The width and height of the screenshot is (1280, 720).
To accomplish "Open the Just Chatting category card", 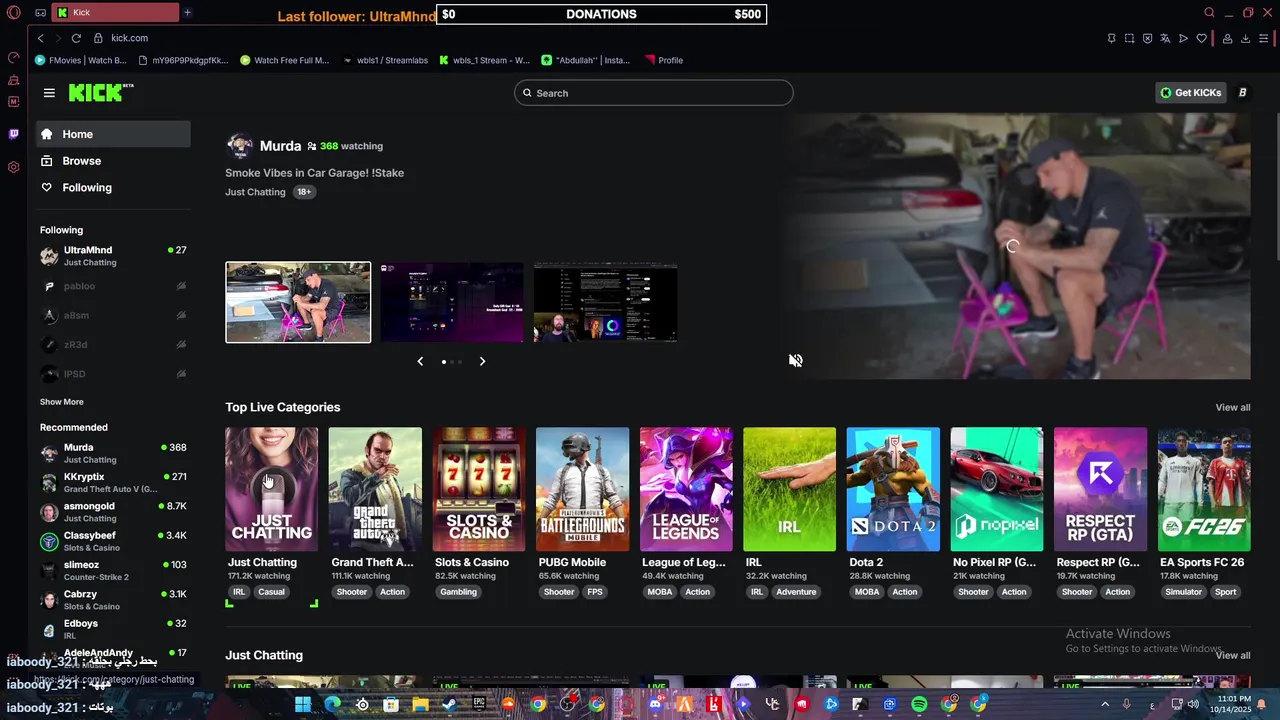I will click(272, 490).
